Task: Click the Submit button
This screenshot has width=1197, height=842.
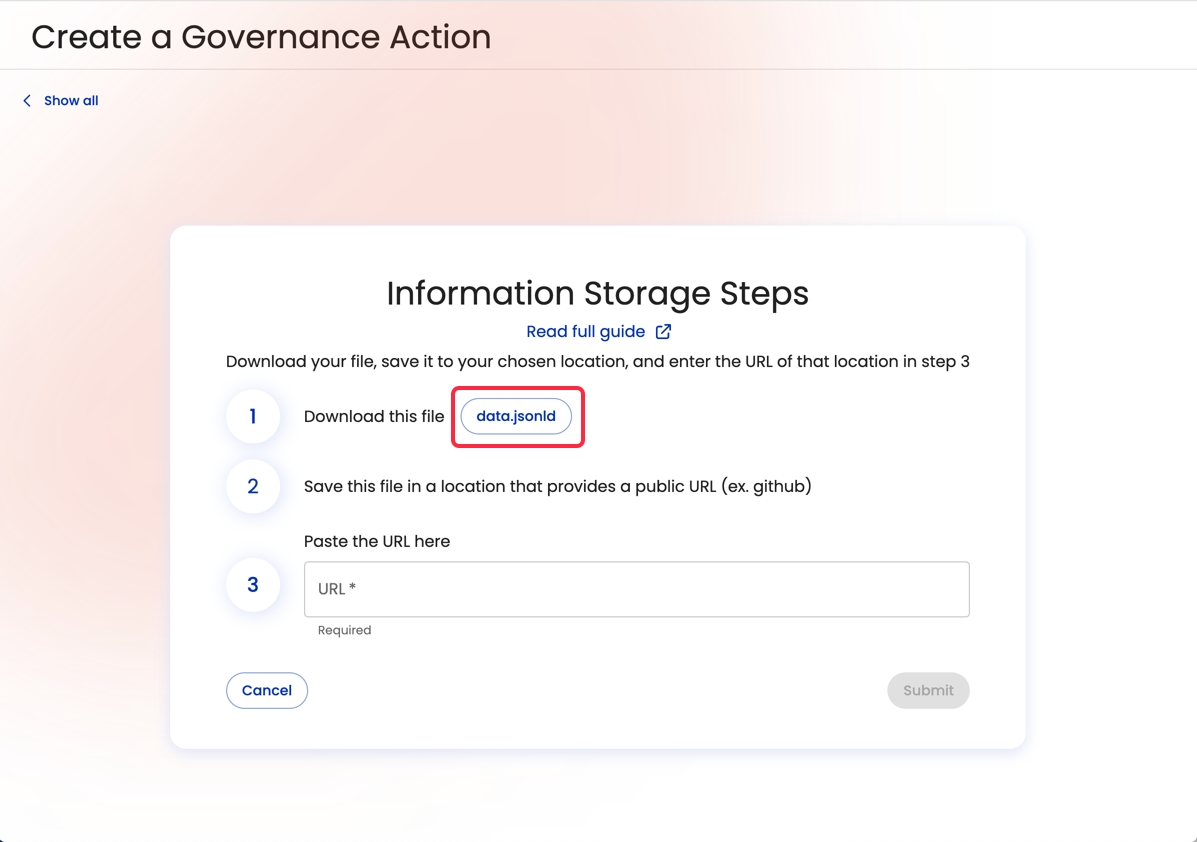Action: coord(927,690)
